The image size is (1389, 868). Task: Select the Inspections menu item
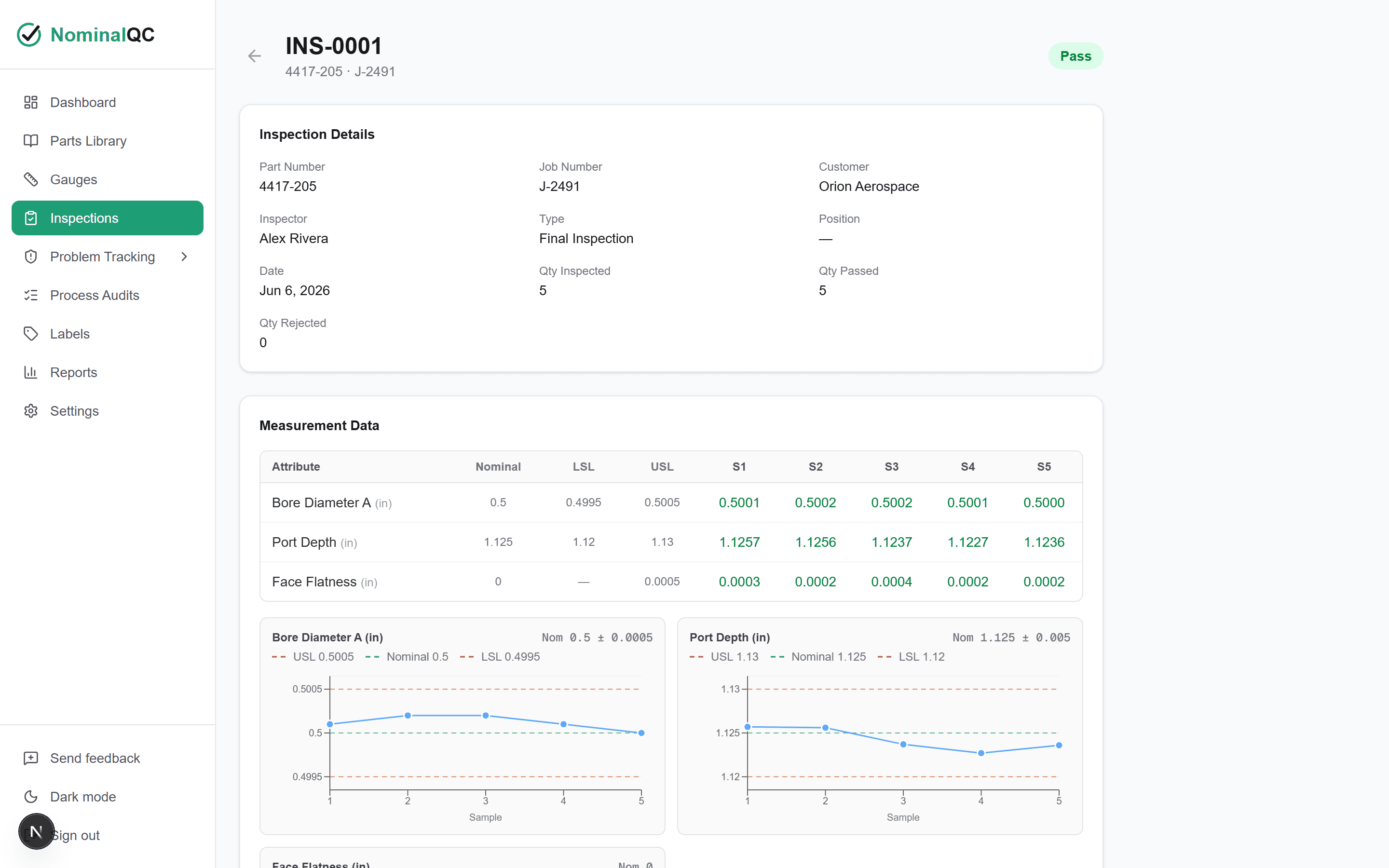tap(108, 218)
